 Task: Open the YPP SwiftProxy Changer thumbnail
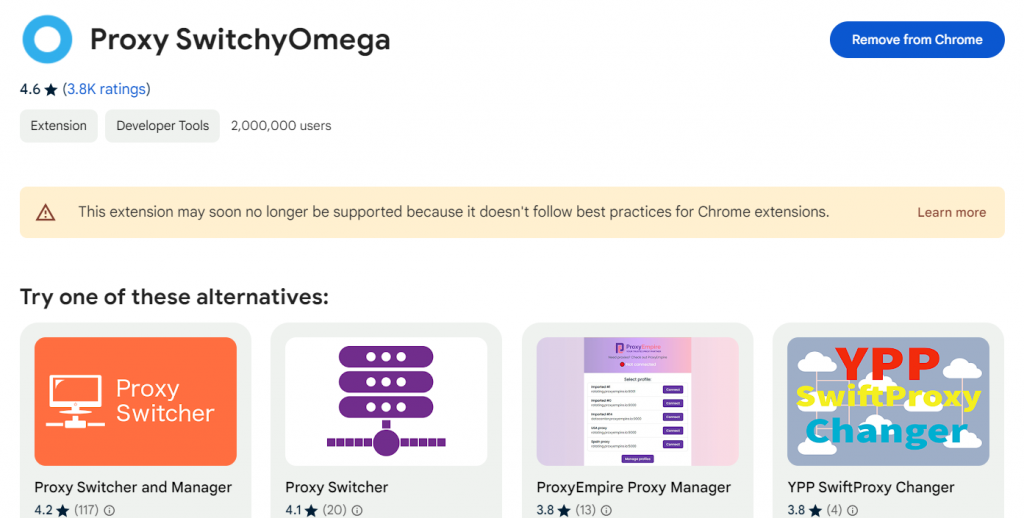click(888, 401)
